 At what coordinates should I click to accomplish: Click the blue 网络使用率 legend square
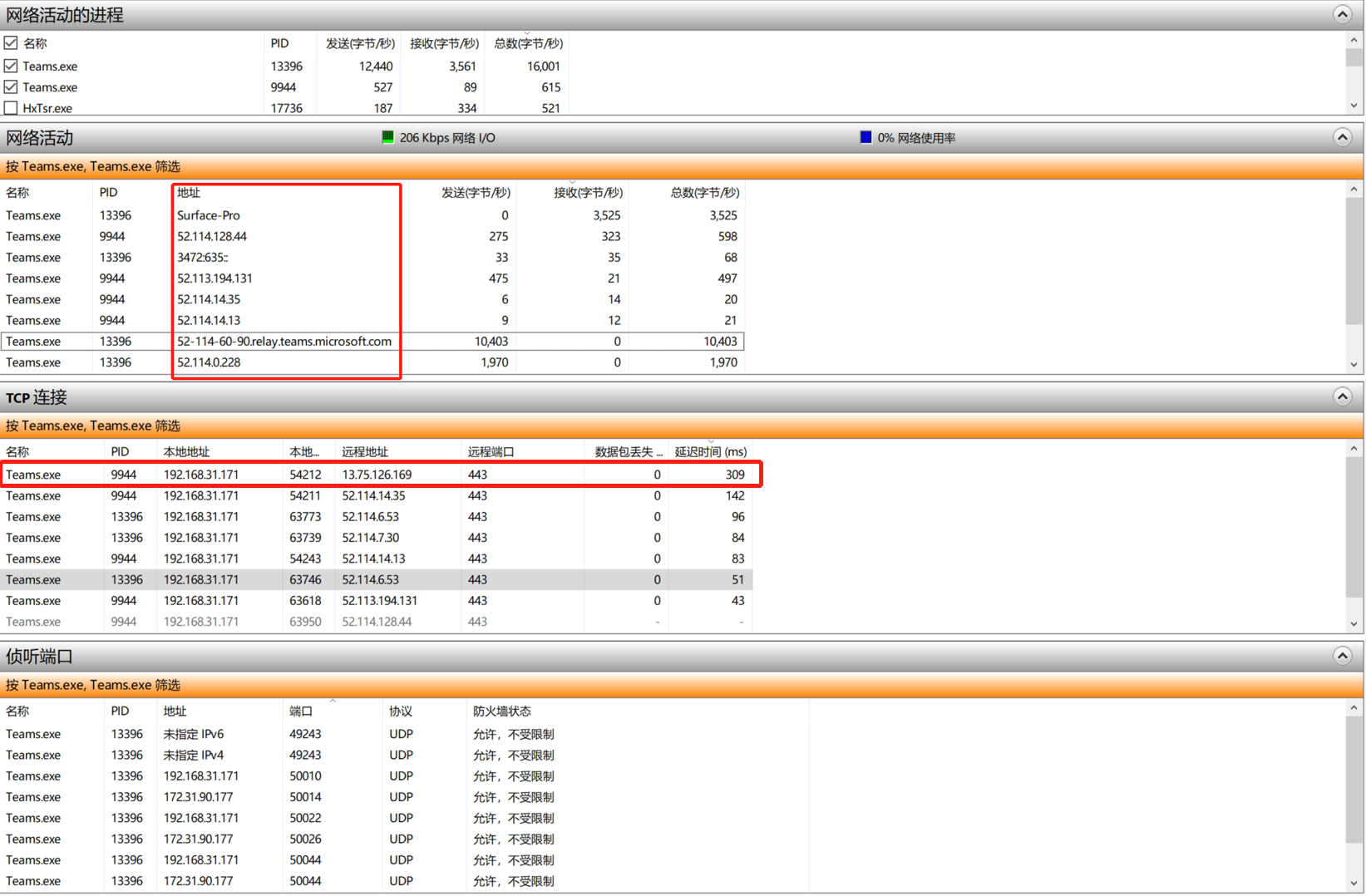pyautogui.click(x=865, y=137)
